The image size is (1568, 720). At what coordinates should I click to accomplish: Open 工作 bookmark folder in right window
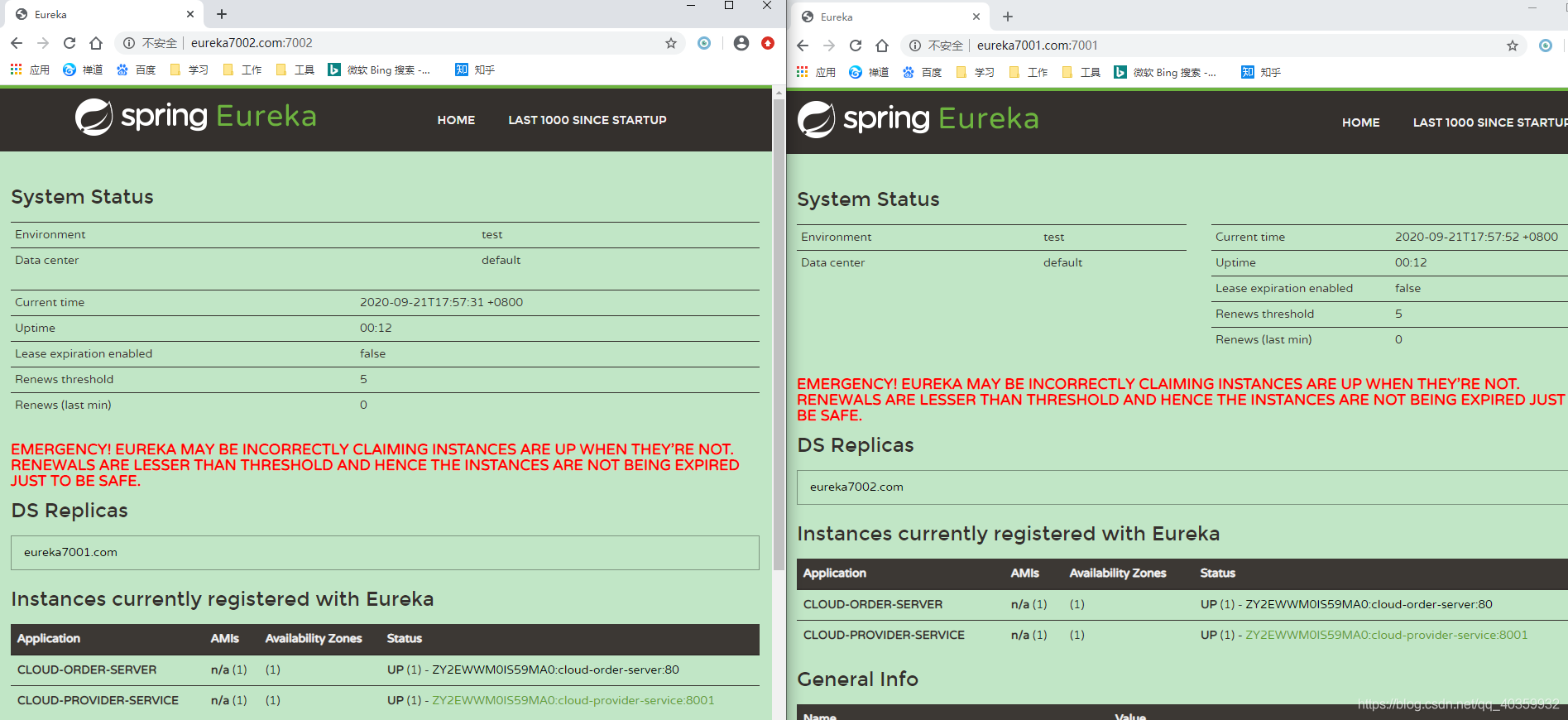[x=1028, y=72]
